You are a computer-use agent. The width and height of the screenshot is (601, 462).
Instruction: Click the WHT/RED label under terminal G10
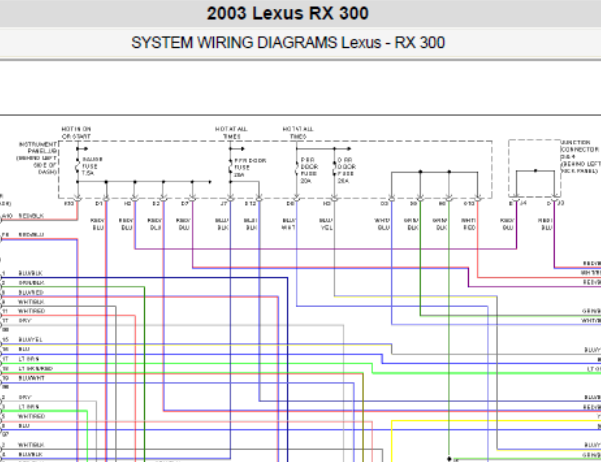(468, 224)
